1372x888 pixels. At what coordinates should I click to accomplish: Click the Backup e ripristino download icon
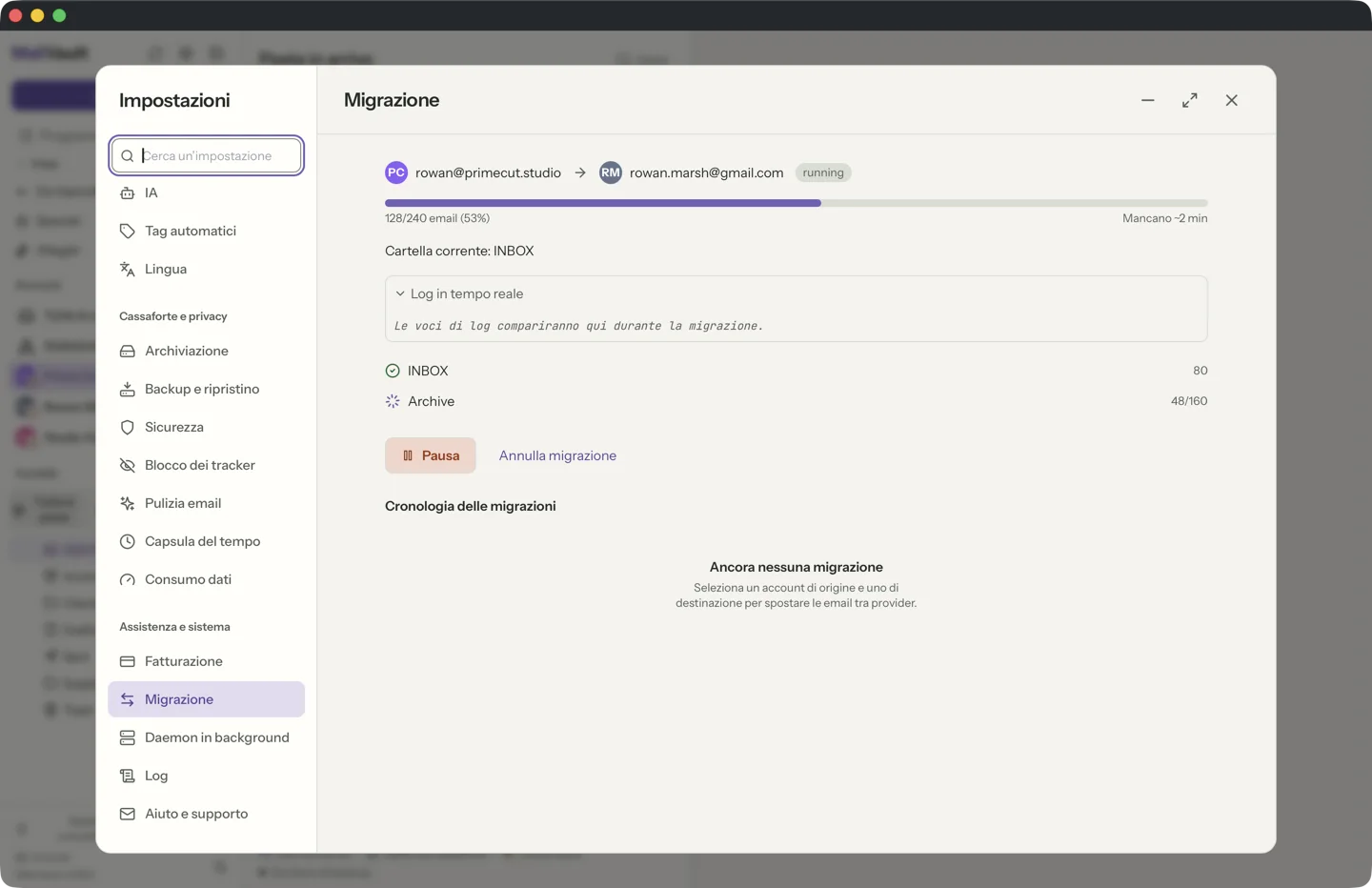point(127,390)
